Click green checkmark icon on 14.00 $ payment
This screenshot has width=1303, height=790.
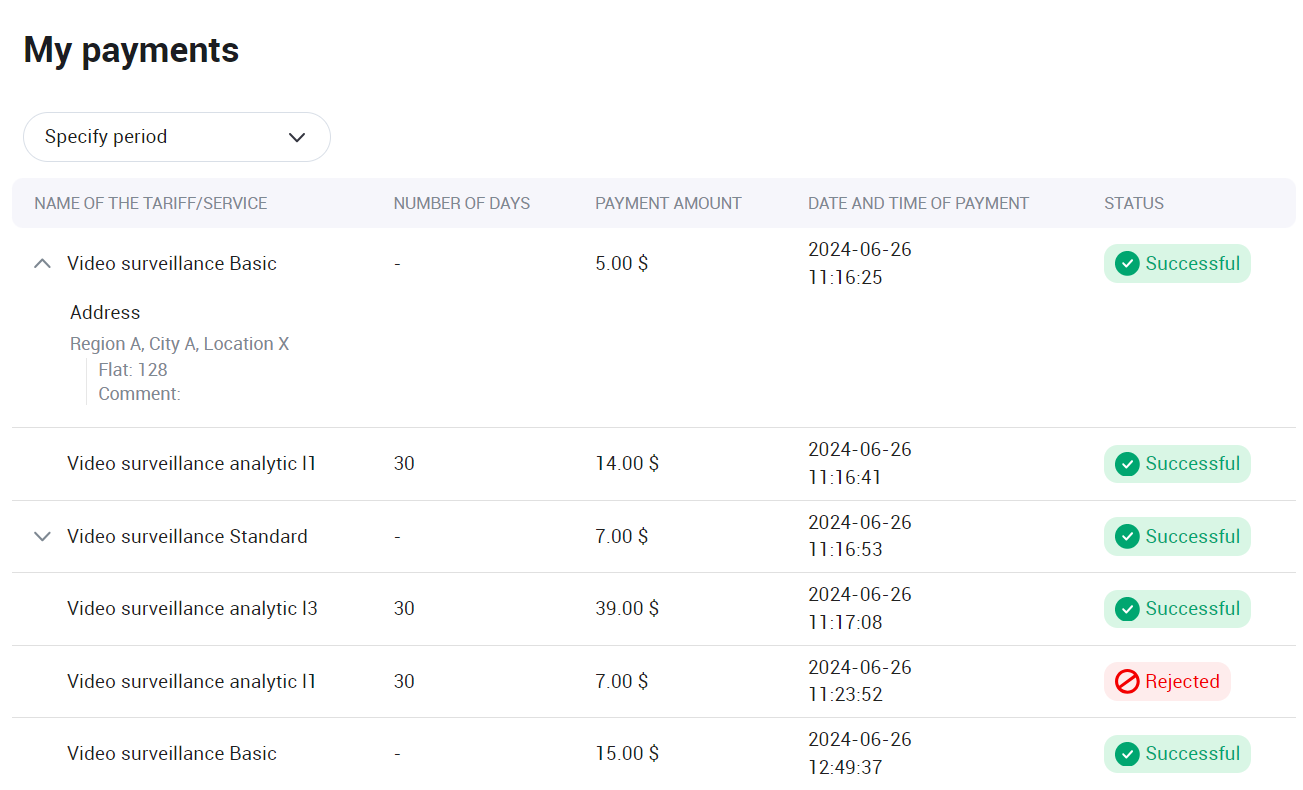[x=1127, y=464]
